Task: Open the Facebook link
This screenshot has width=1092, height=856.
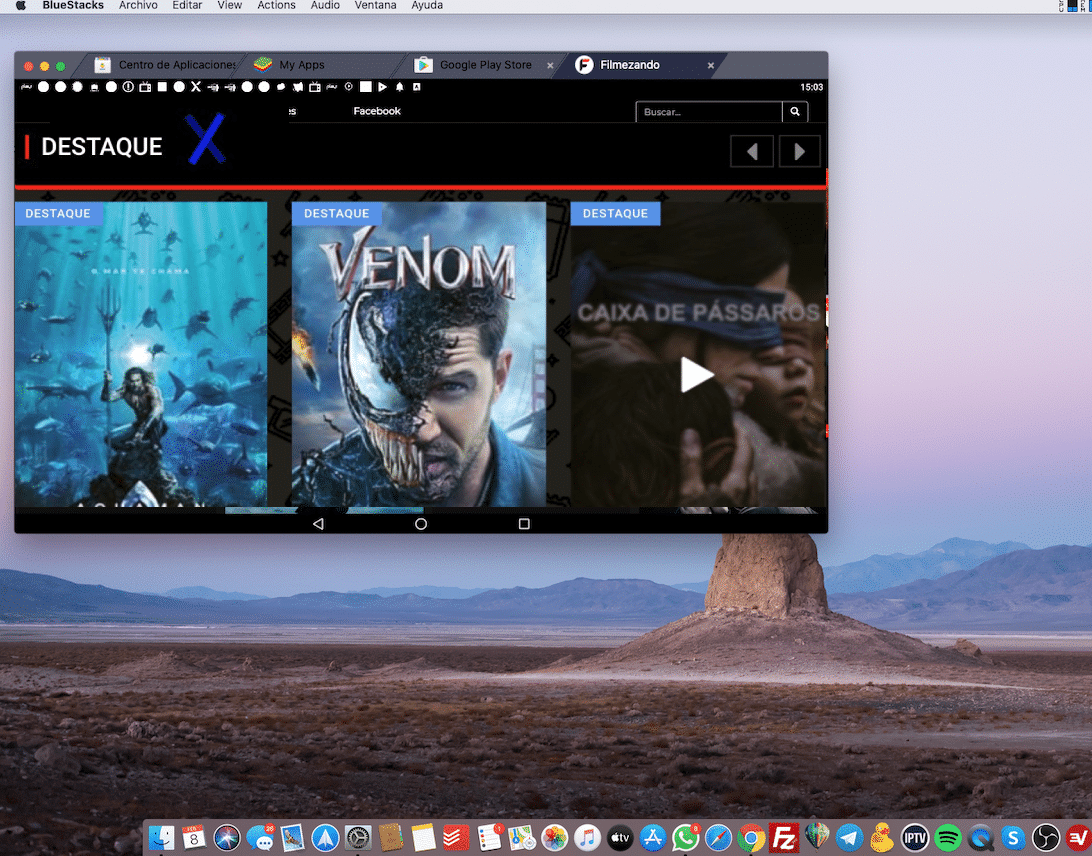Action: [377, 111]
